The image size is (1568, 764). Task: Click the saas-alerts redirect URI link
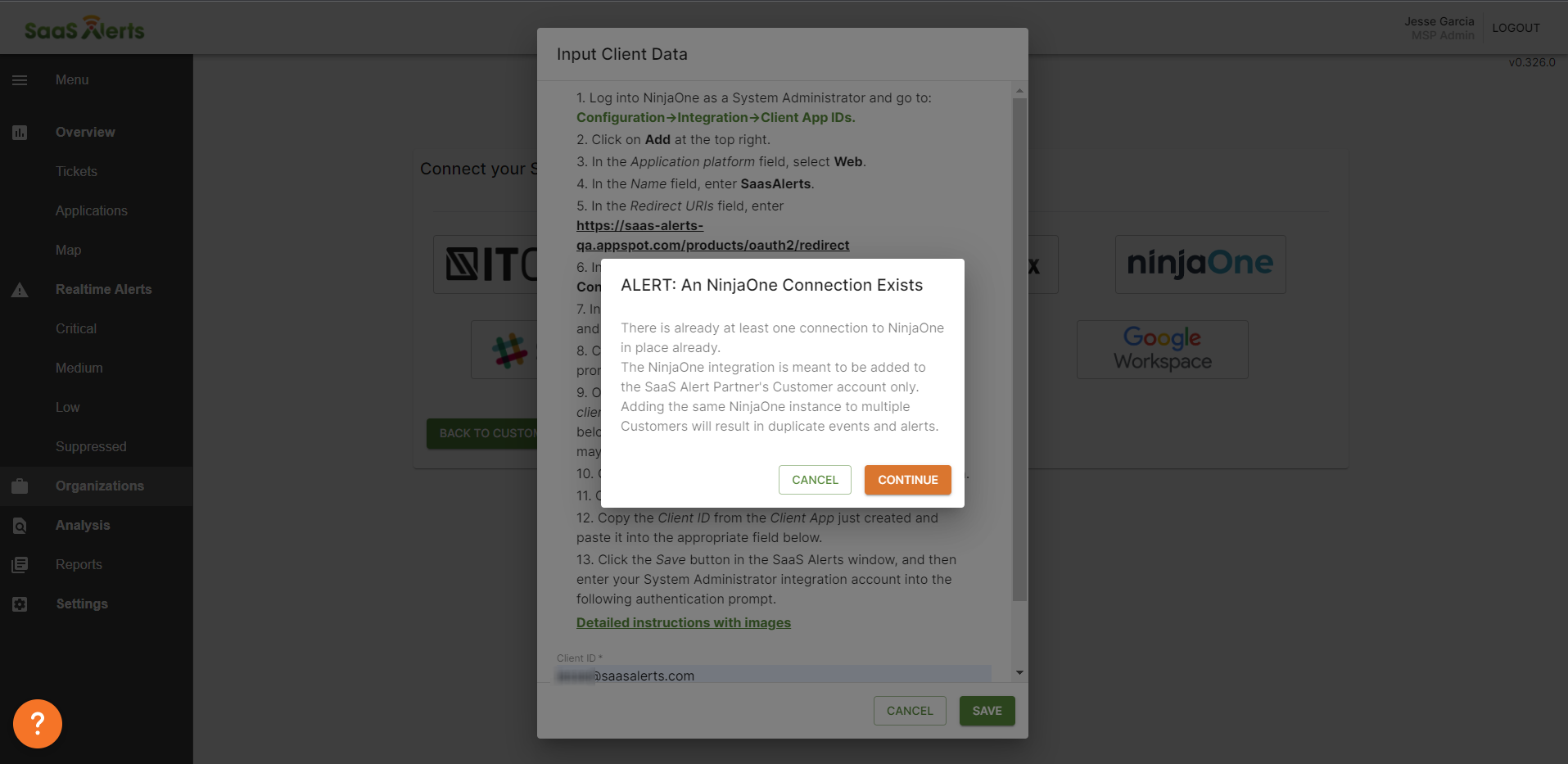(712, 236)
